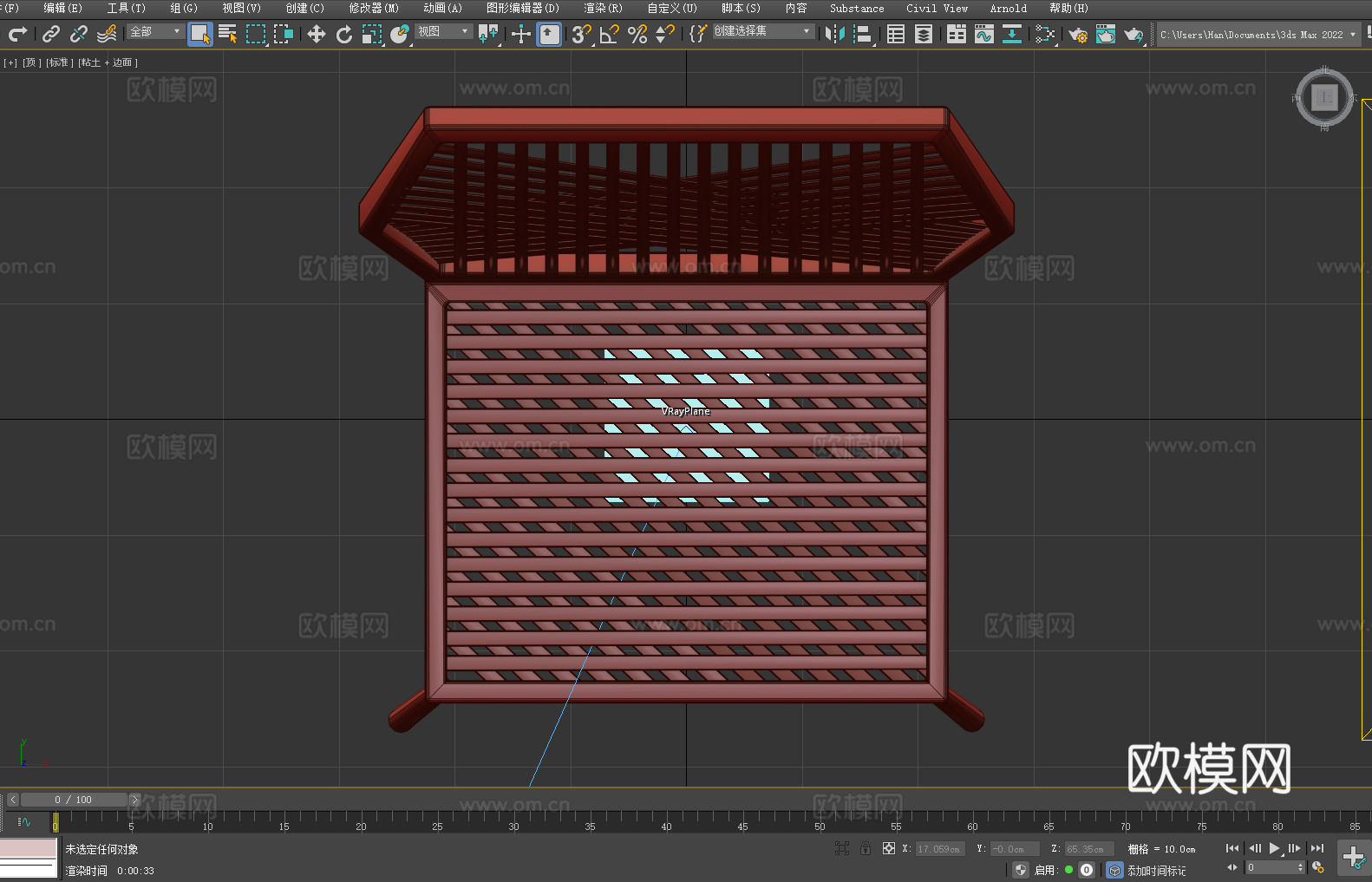Click the viewport [+] general menu label
1372x882 pixels.
(10, 62)
